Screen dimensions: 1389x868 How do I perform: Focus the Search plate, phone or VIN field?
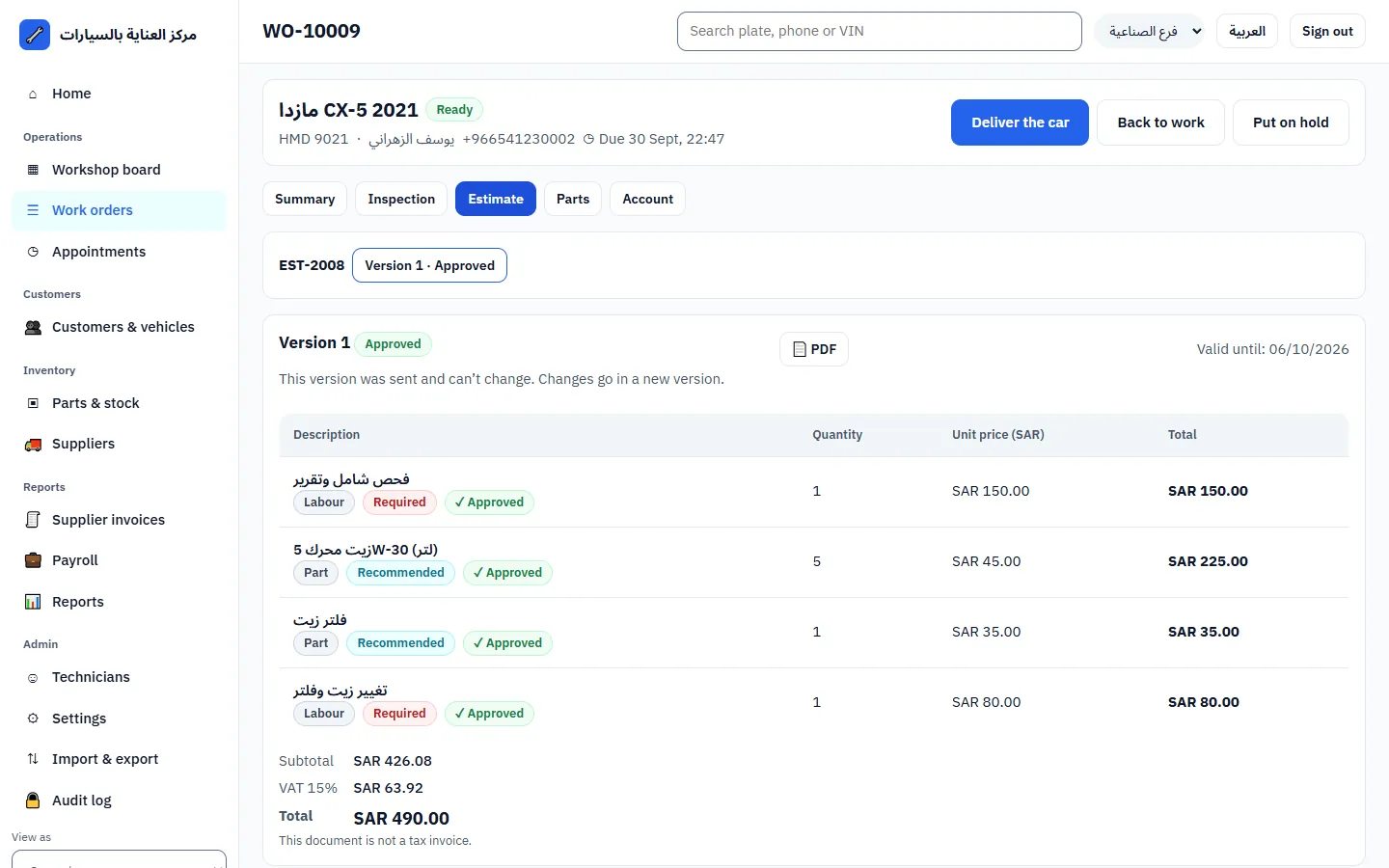tap(880, 31)
